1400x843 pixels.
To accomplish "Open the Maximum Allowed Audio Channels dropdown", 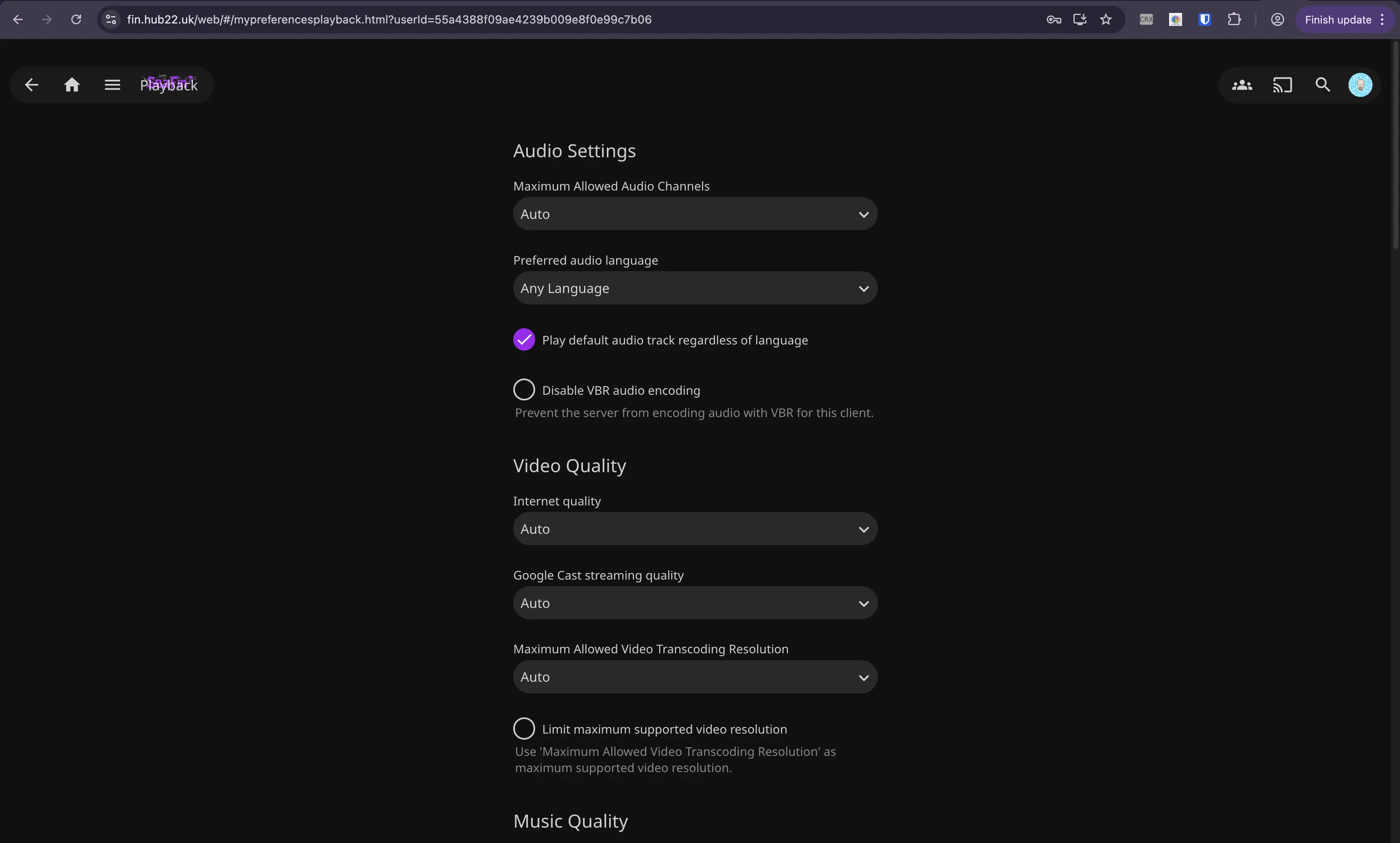I will coord(694,214).
